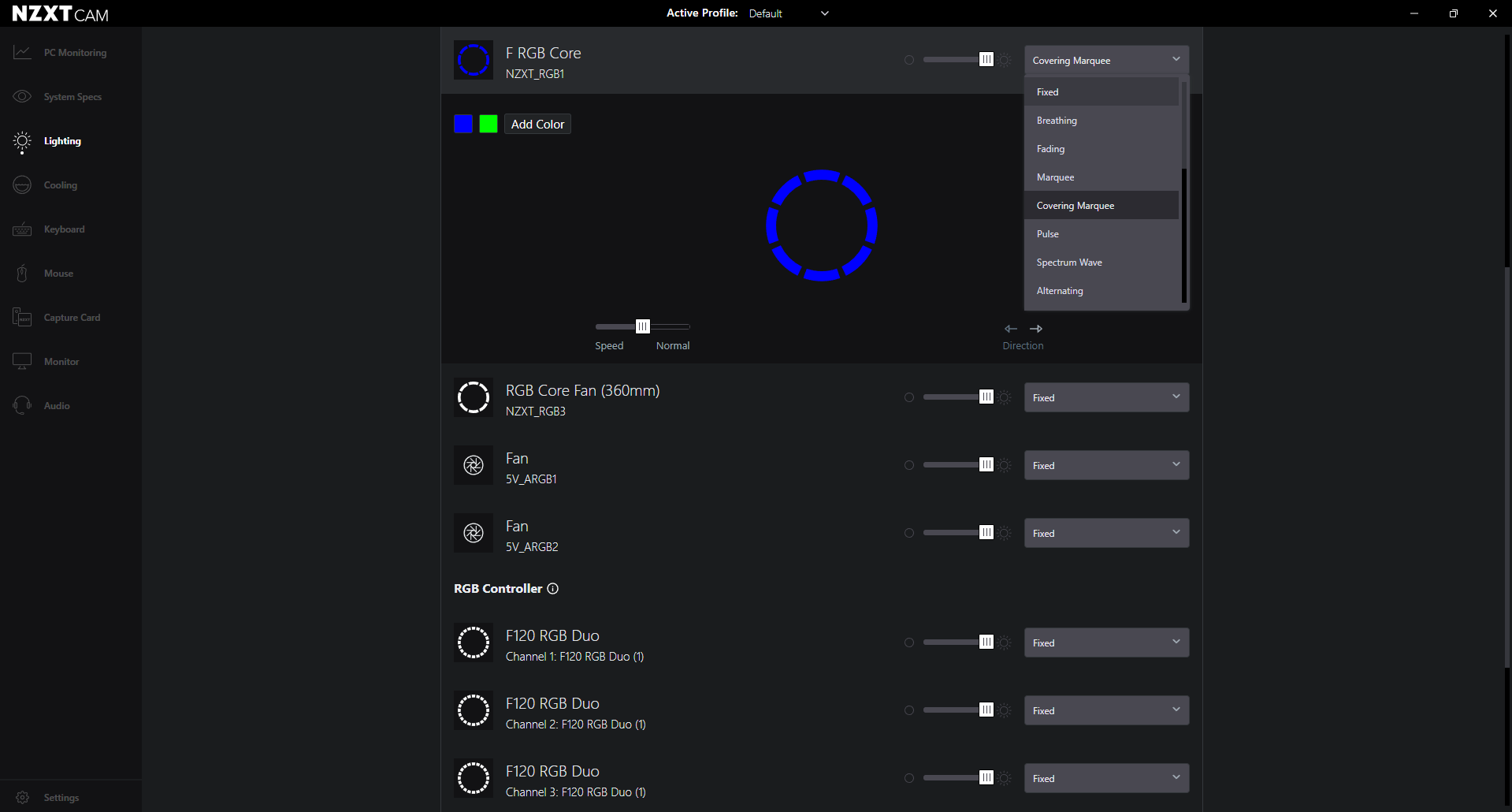Select the green color swatch

click(489, 124)
